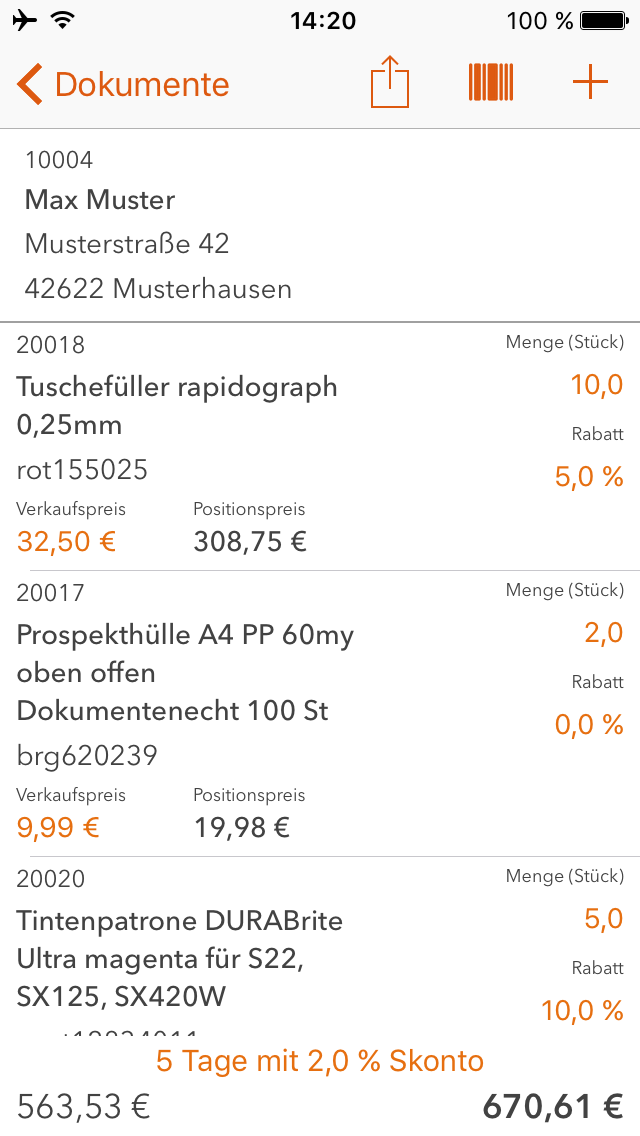Select the barcode scanner icon
640x1136 pixels.
[490, 83]
